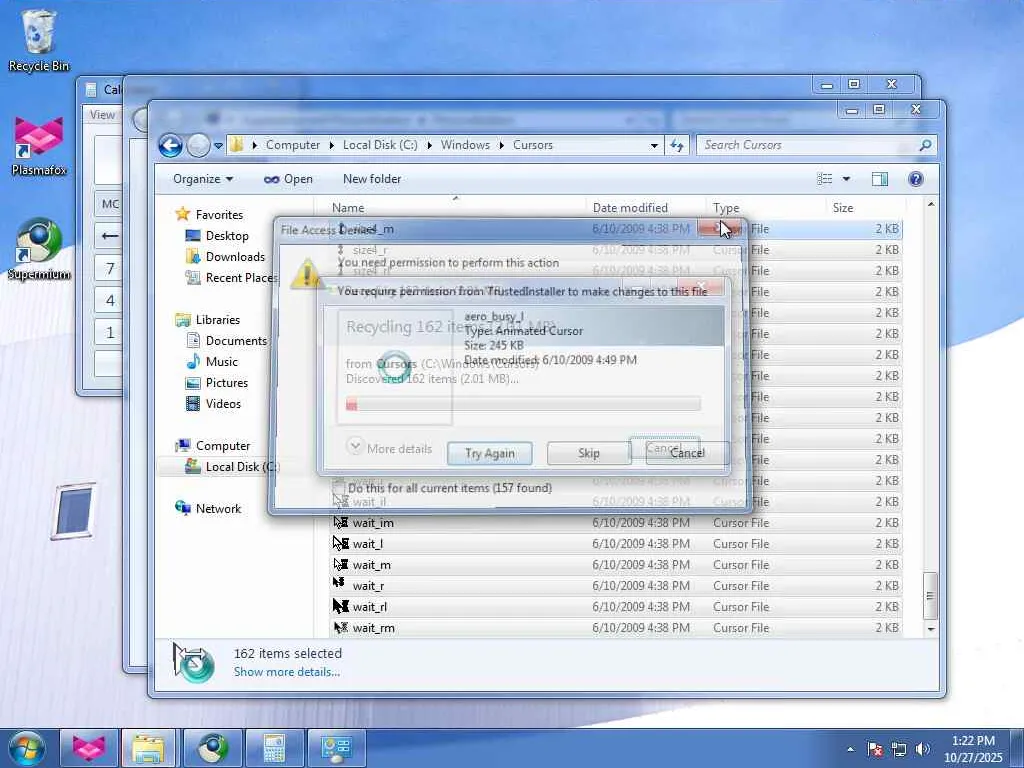Click the Calculator backspace arrow key
The width and height of the screenshot is (1024, 768).
click(x=109, y=236)
